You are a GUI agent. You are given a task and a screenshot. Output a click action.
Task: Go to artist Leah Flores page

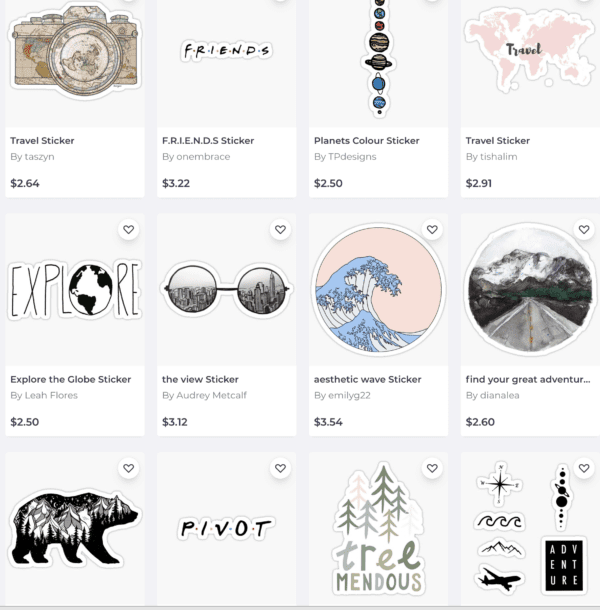click(x=44, y=395)
